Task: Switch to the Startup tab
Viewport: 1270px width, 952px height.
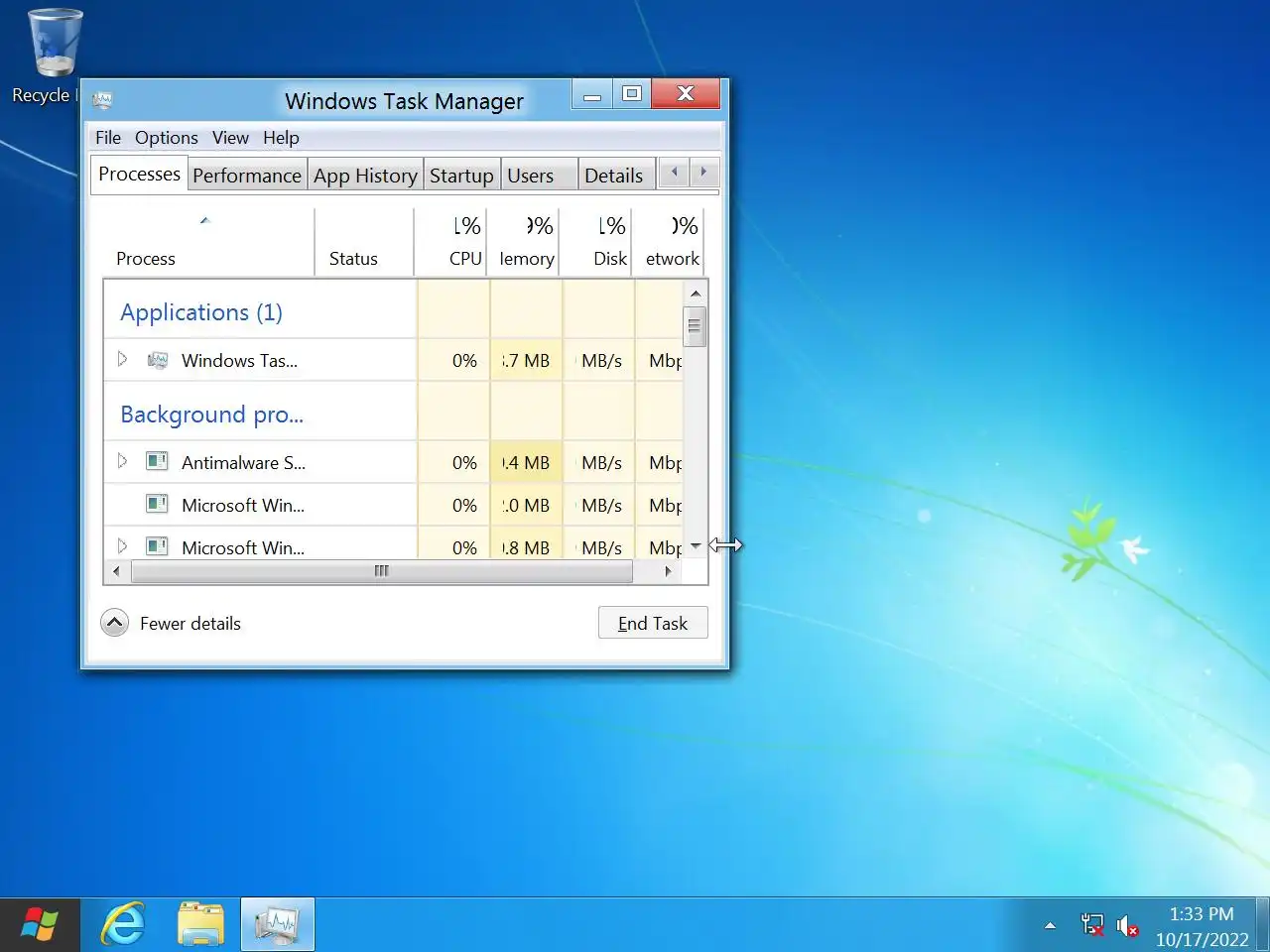Action: (x=461, y=176)
